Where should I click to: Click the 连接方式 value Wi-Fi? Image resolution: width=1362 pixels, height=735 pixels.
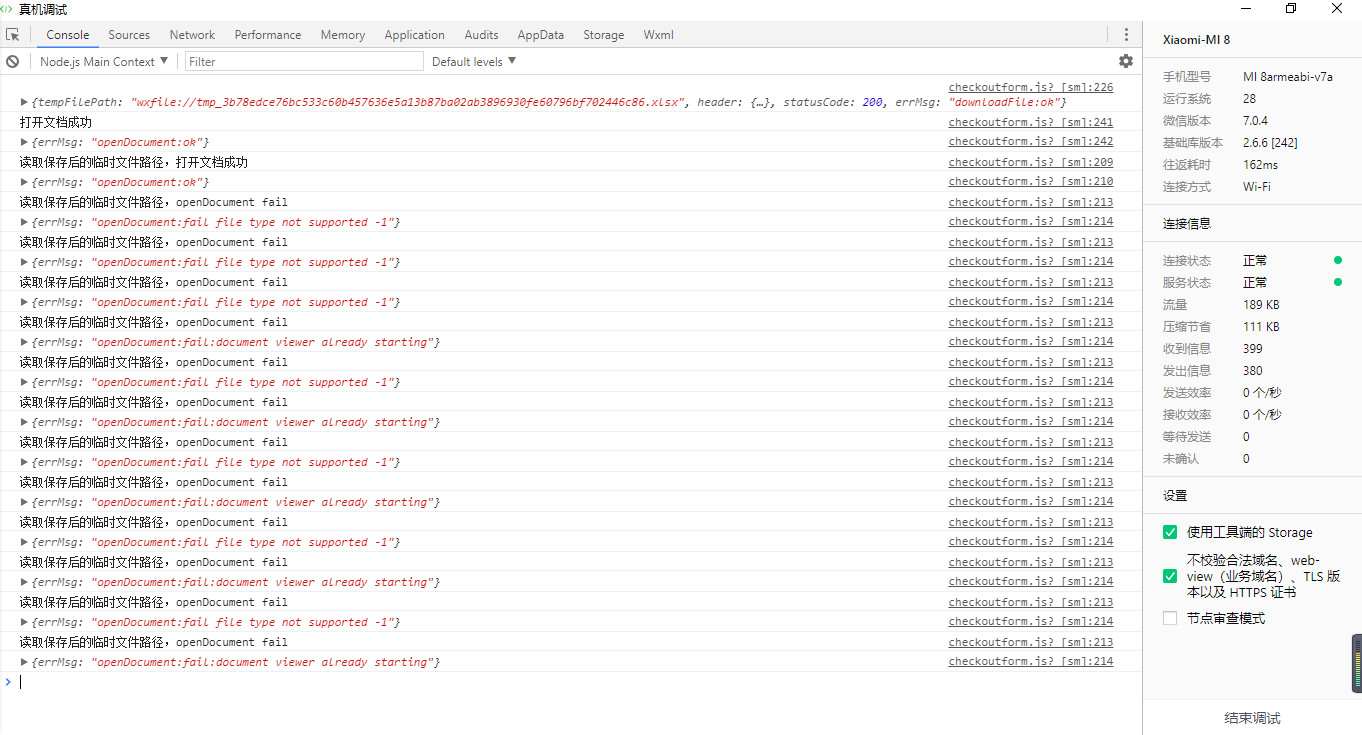1257,186
